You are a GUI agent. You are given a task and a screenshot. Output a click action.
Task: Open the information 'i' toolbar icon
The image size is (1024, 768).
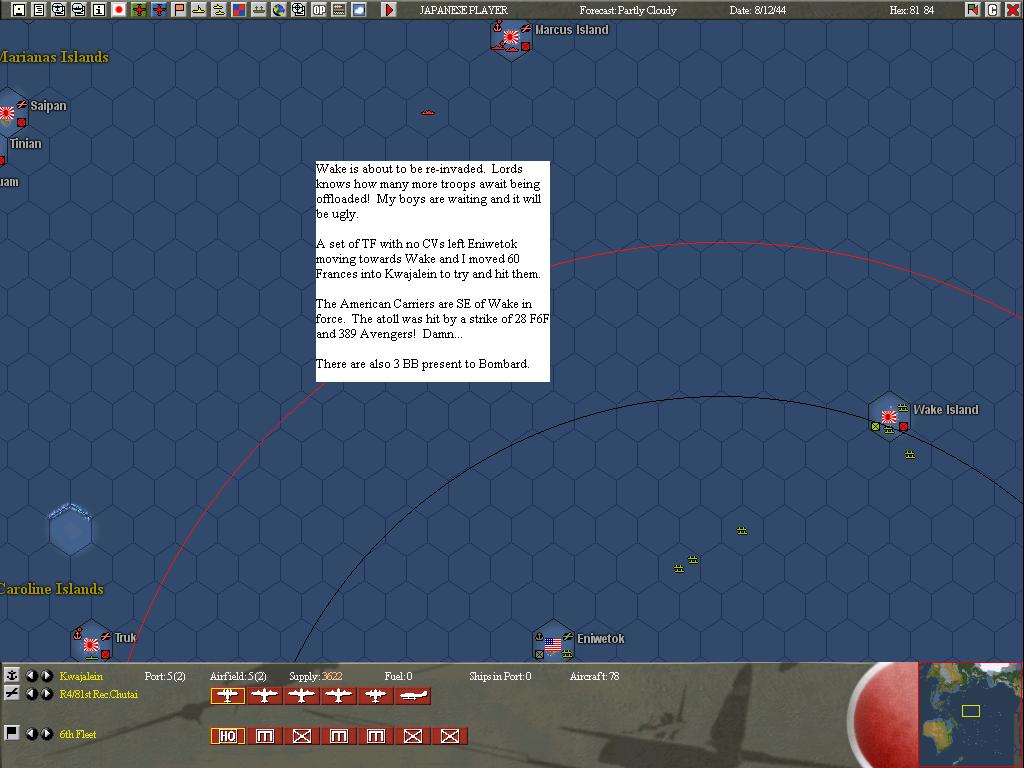pyautogui.click(x=99, y=10)
